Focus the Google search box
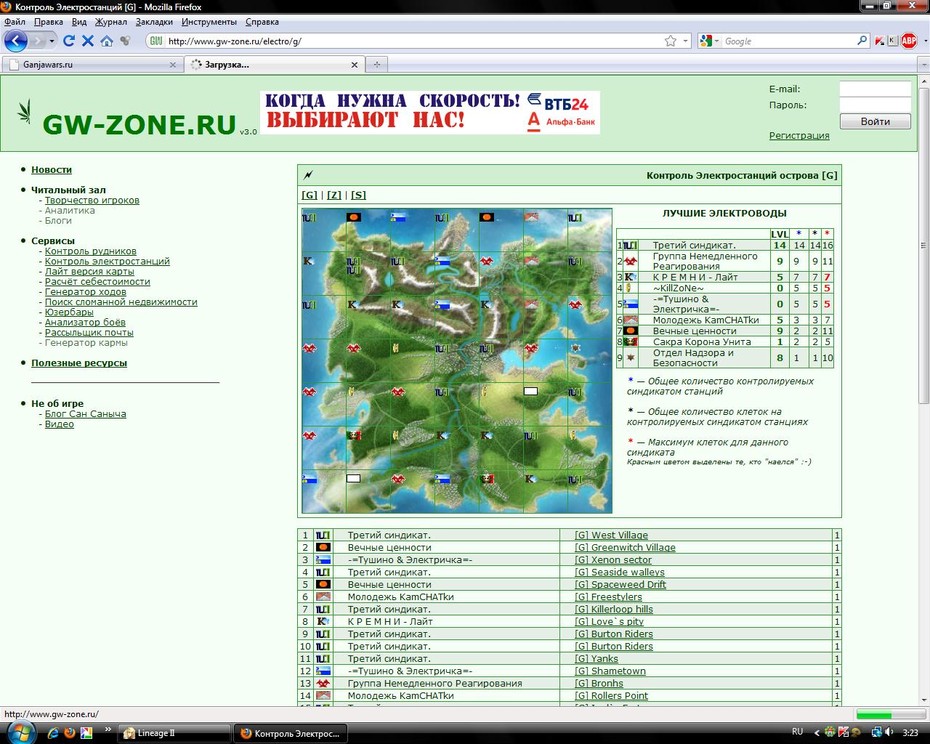 click(x=788, y=41)
